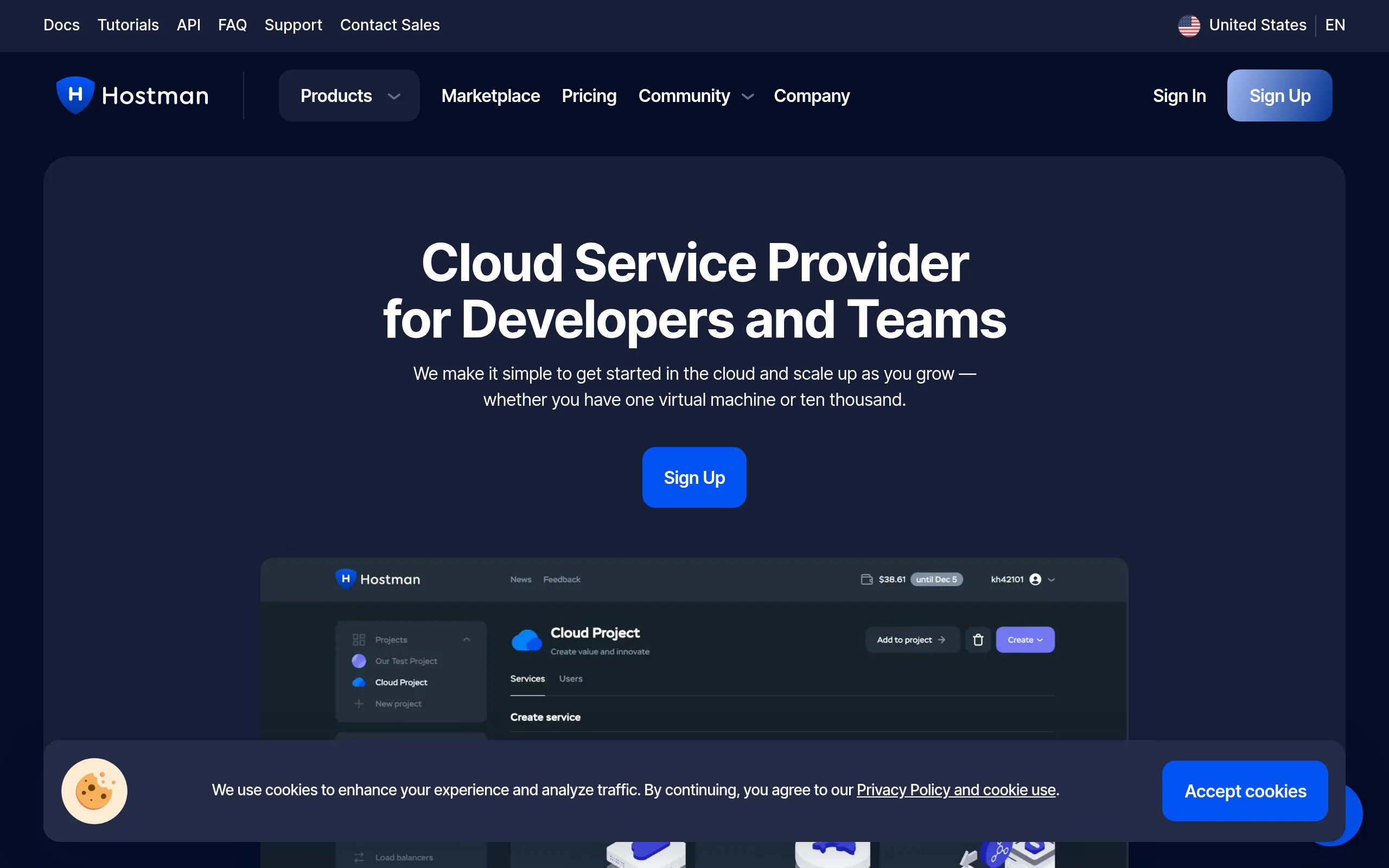Collapse the Projects section chevron
The image size is (1389, 868).
(x=467, y=640)
